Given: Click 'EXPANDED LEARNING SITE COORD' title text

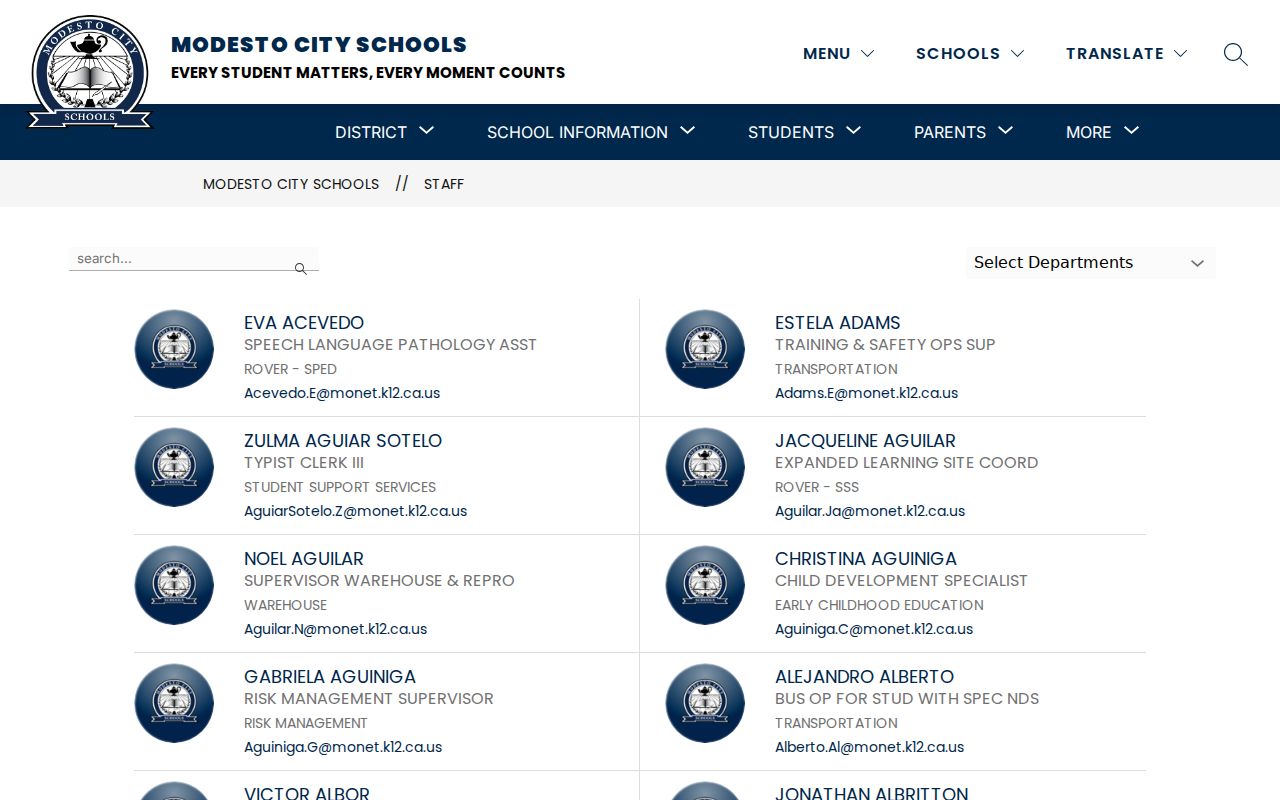Looking at the screenshot, I should tap(906, 463).
